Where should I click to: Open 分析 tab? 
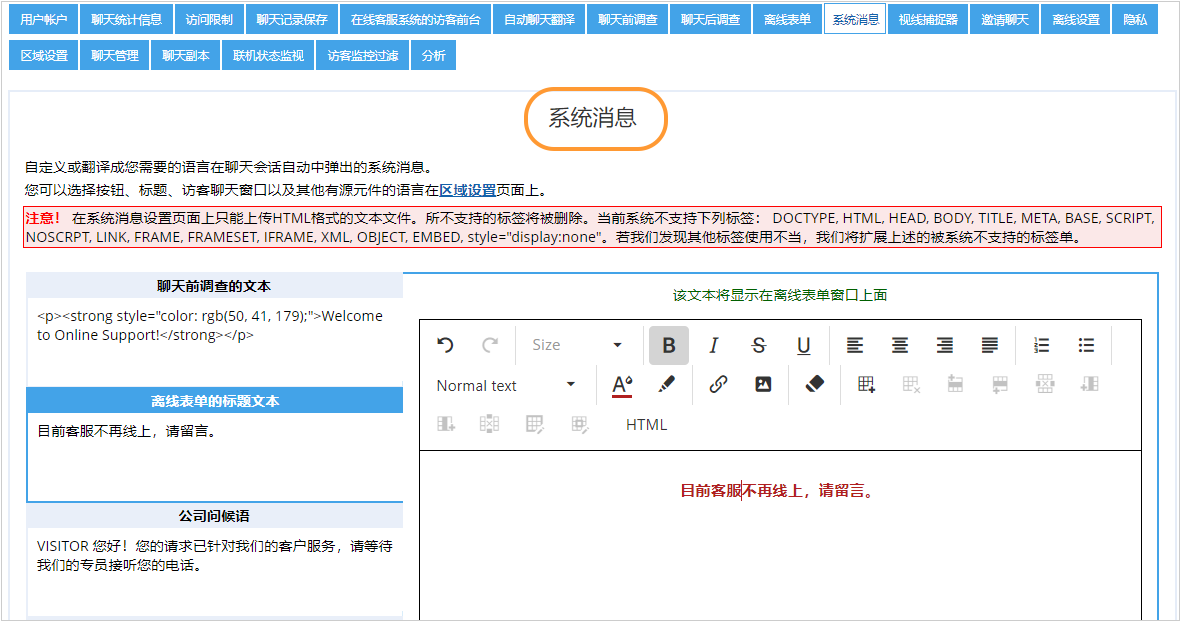(433, 56)
